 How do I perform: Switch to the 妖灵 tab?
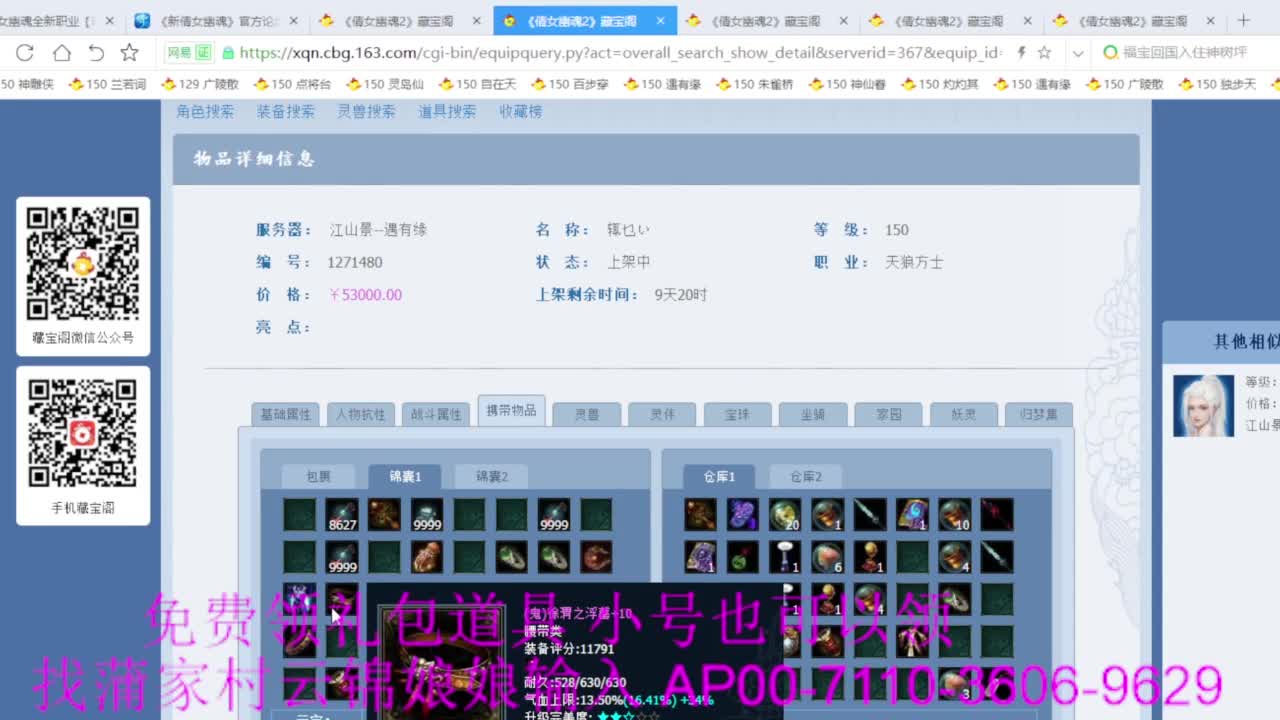pyautogui.click(x=963, y=414)
